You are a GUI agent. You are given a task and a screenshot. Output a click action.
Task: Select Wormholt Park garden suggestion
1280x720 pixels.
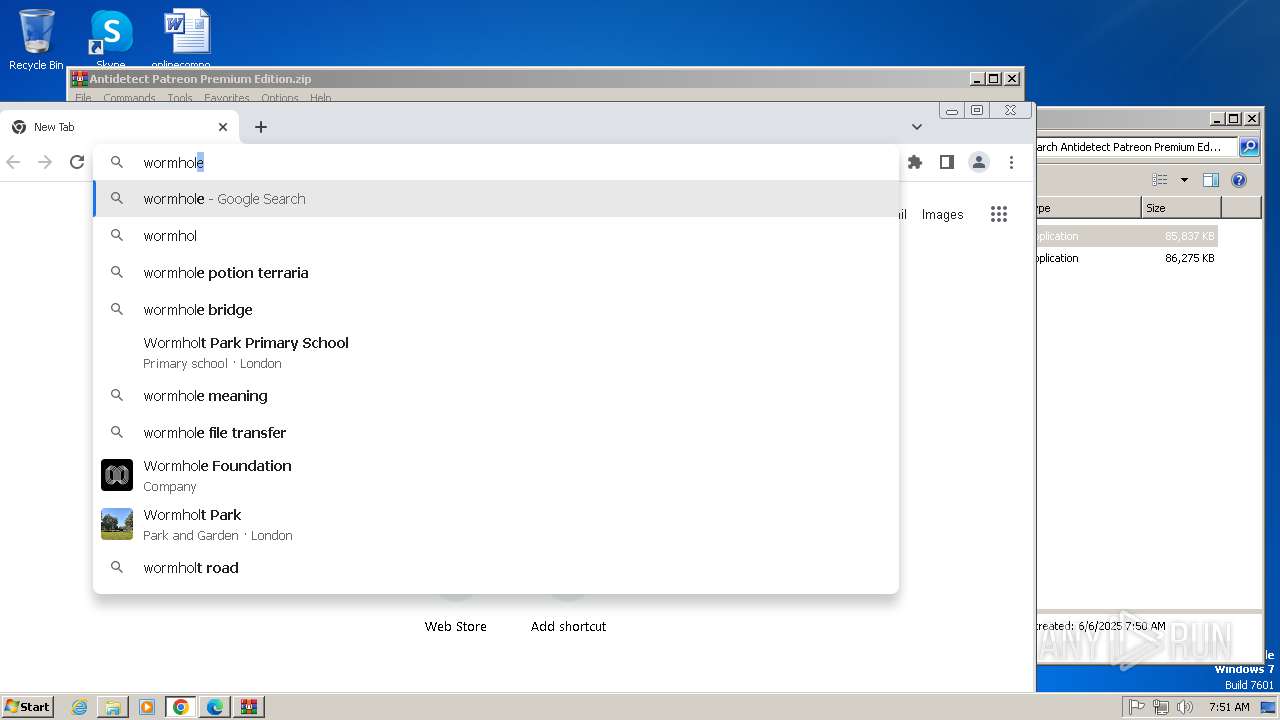tap(496, 524)
